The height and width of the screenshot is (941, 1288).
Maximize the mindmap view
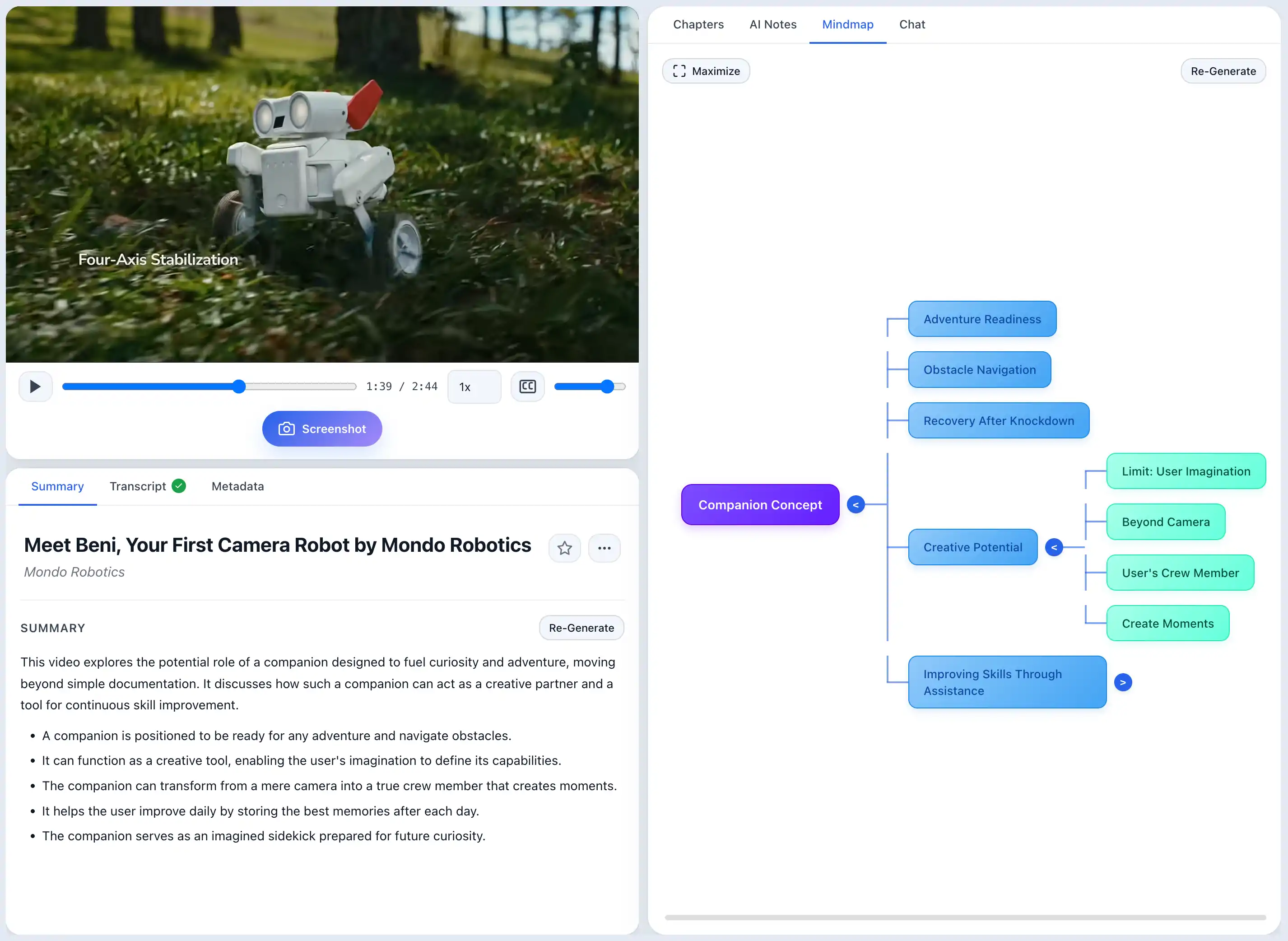click(x=706, y=71)
